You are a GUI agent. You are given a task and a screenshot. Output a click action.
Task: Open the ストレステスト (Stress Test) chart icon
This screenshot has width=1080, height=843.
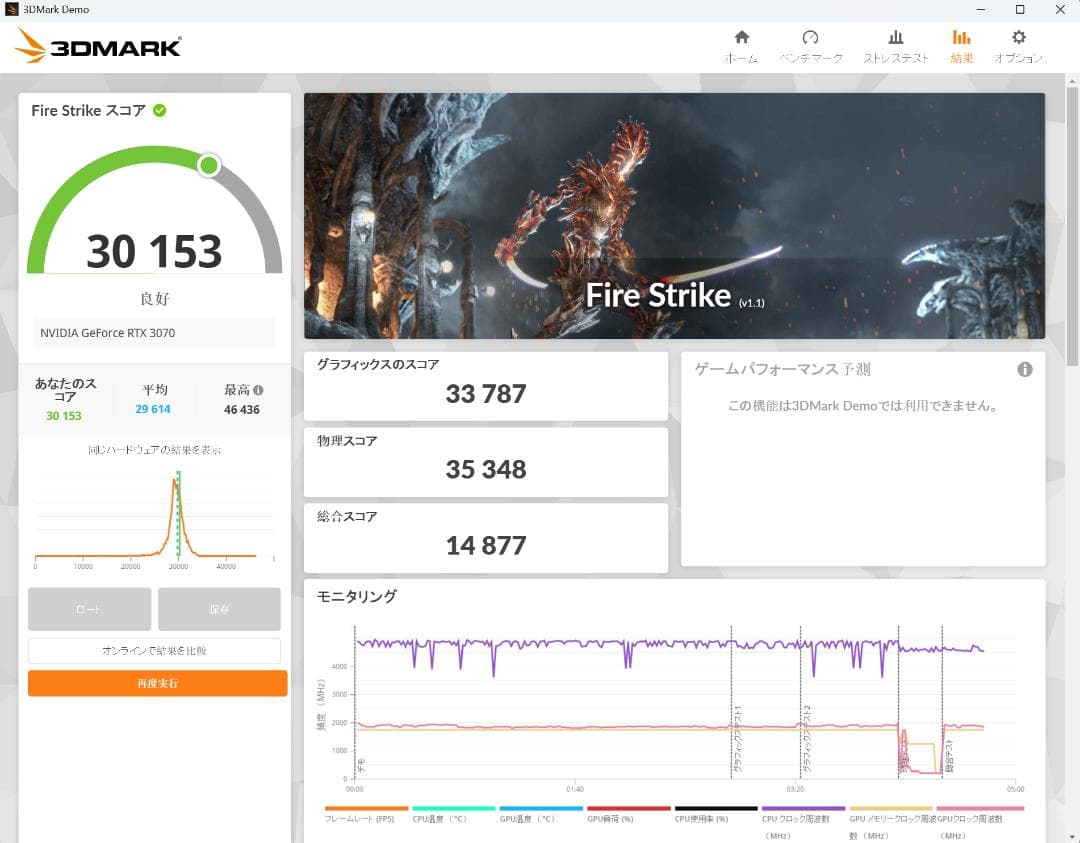coord(896,38)
